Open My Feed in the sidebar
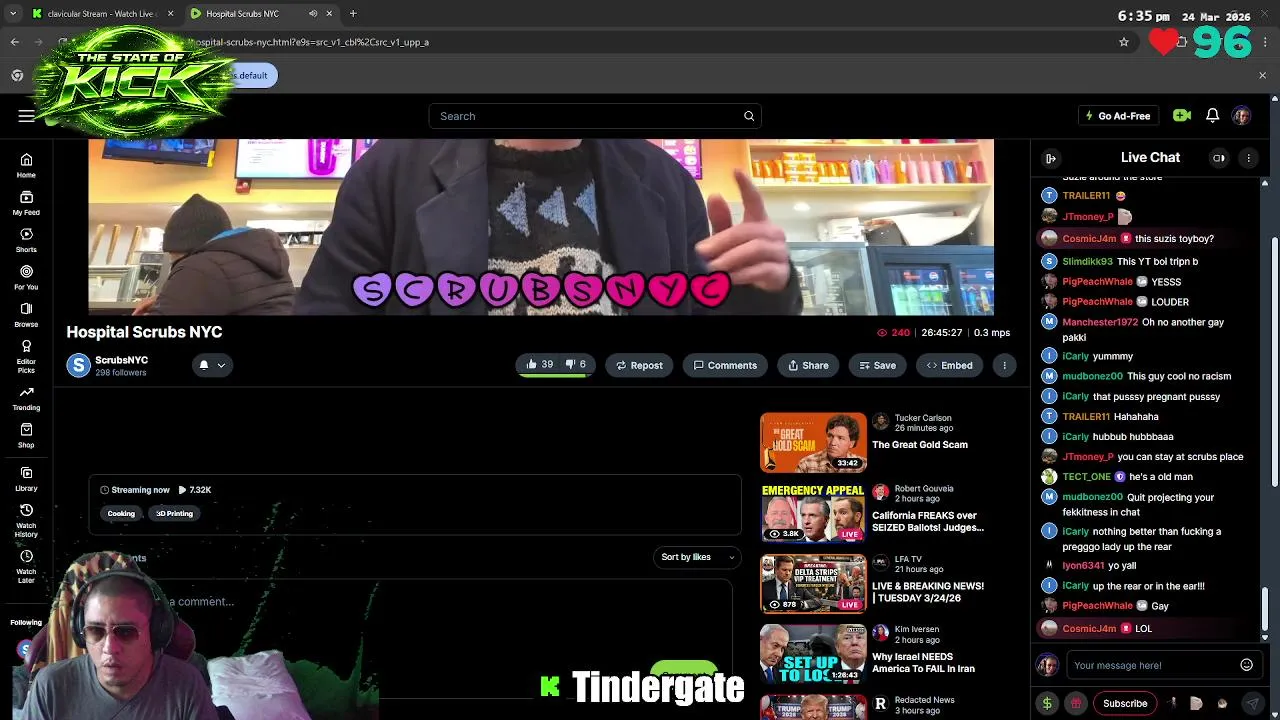The image size is (1280, 720). pos(26,203)
